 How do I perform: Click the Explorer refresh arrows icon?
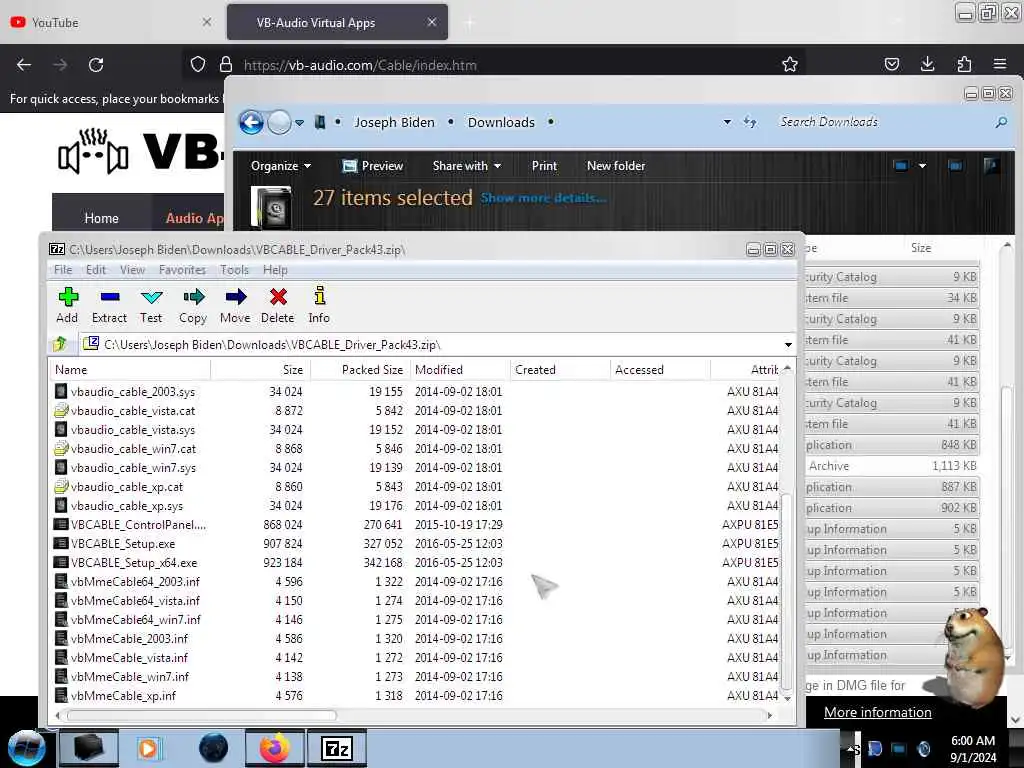750,122
